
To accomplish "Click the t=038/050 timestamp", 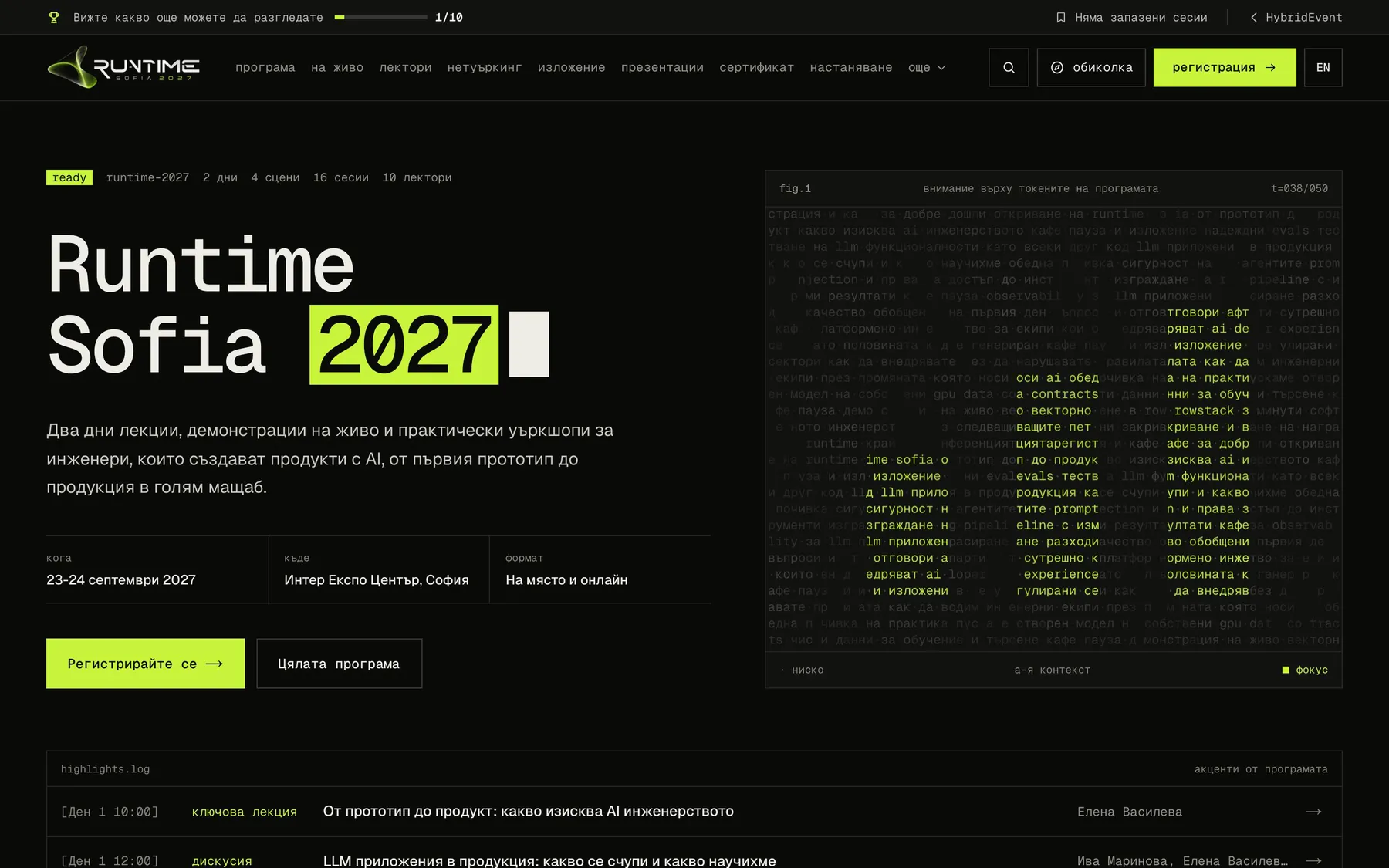I will [x=1299, y=188].
